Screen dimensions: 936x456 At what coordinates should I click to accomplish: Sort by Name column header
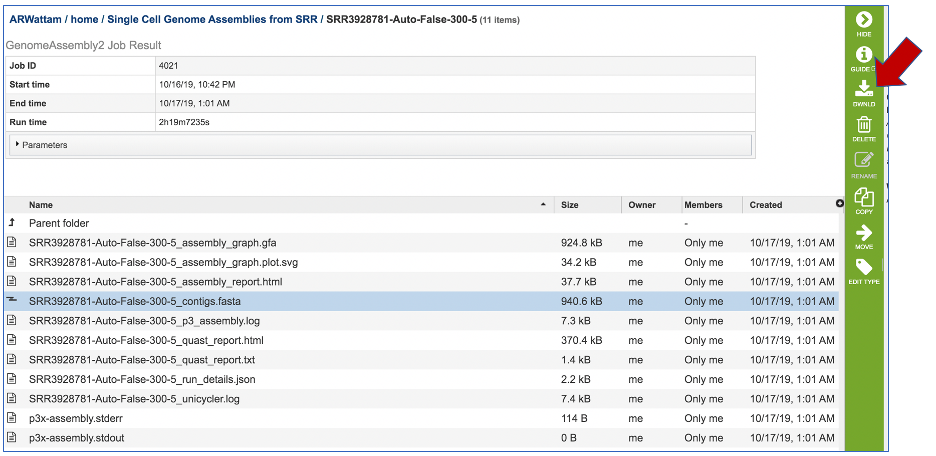(x=41, y=205)
